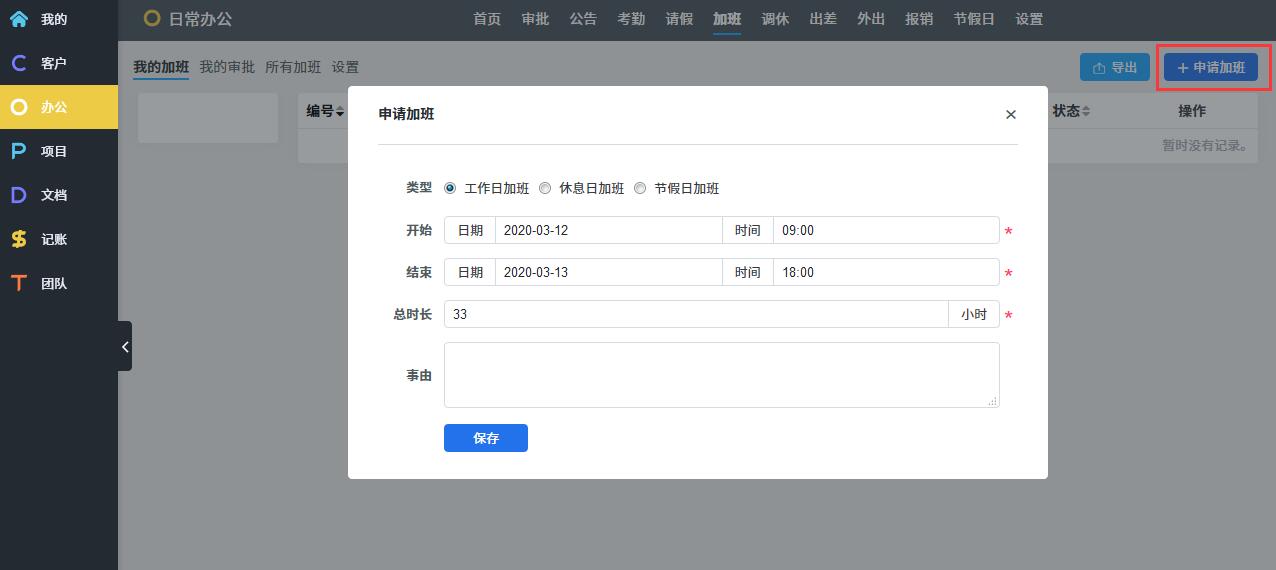This screenshot has height=570, width=1276.
Task: Select the 办公 circle icon in sidebar
Action: tap(19, 107)
